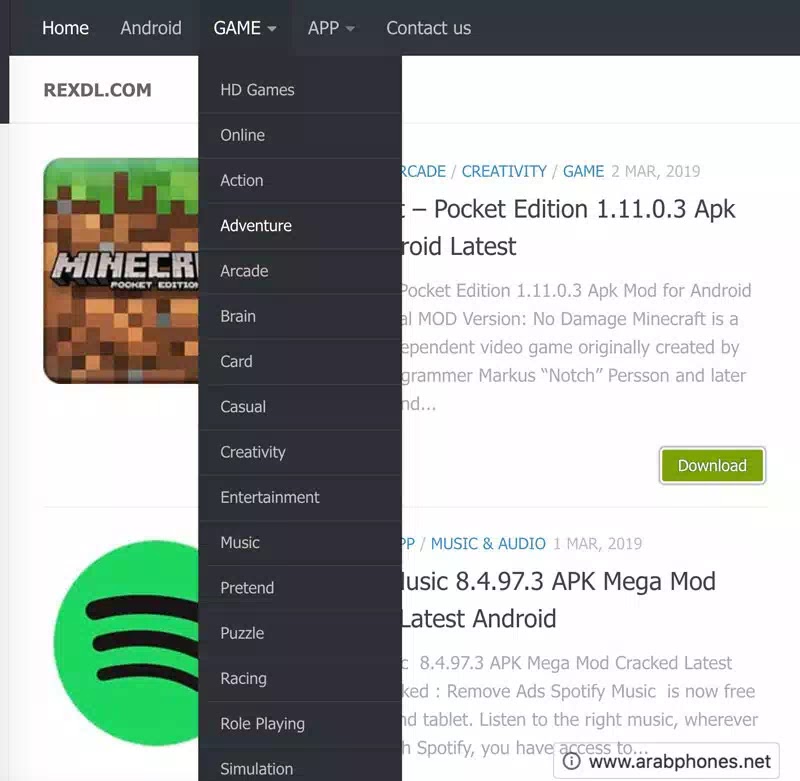Screen dimensions: 800x781
Task: Open the Home menu item
Action: tap(65, 28)
